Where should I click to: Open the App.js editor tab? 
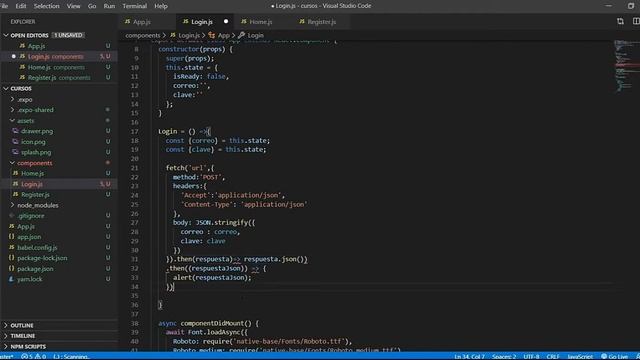point(138,22)
